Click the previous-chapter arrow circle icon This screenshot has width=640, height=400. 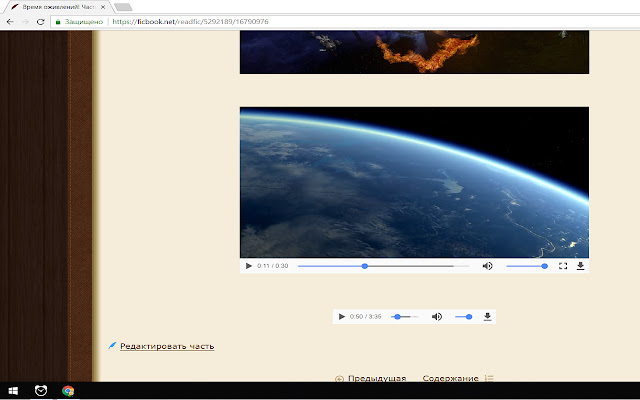pyautogui.click(x=339, y=379)
